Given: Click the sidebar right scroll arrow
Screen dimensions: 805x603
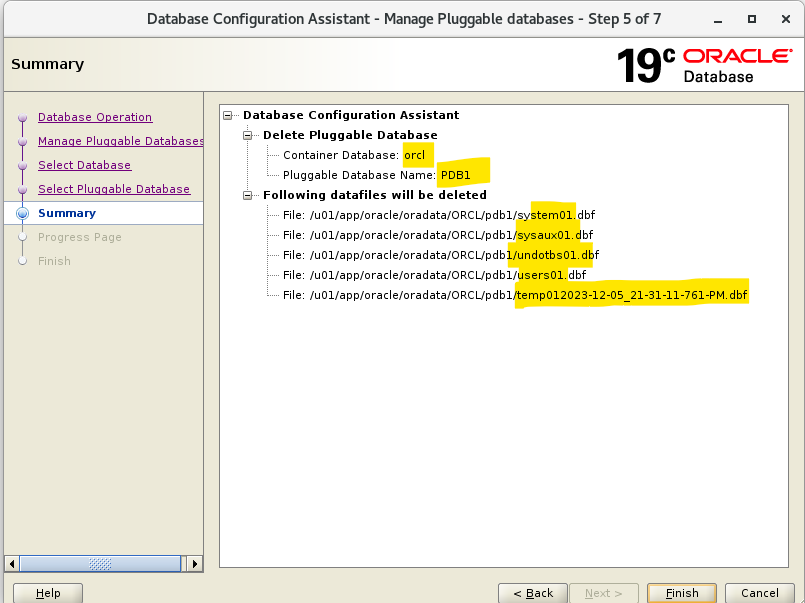Looking at the screenshot, I should pos(195,563).
